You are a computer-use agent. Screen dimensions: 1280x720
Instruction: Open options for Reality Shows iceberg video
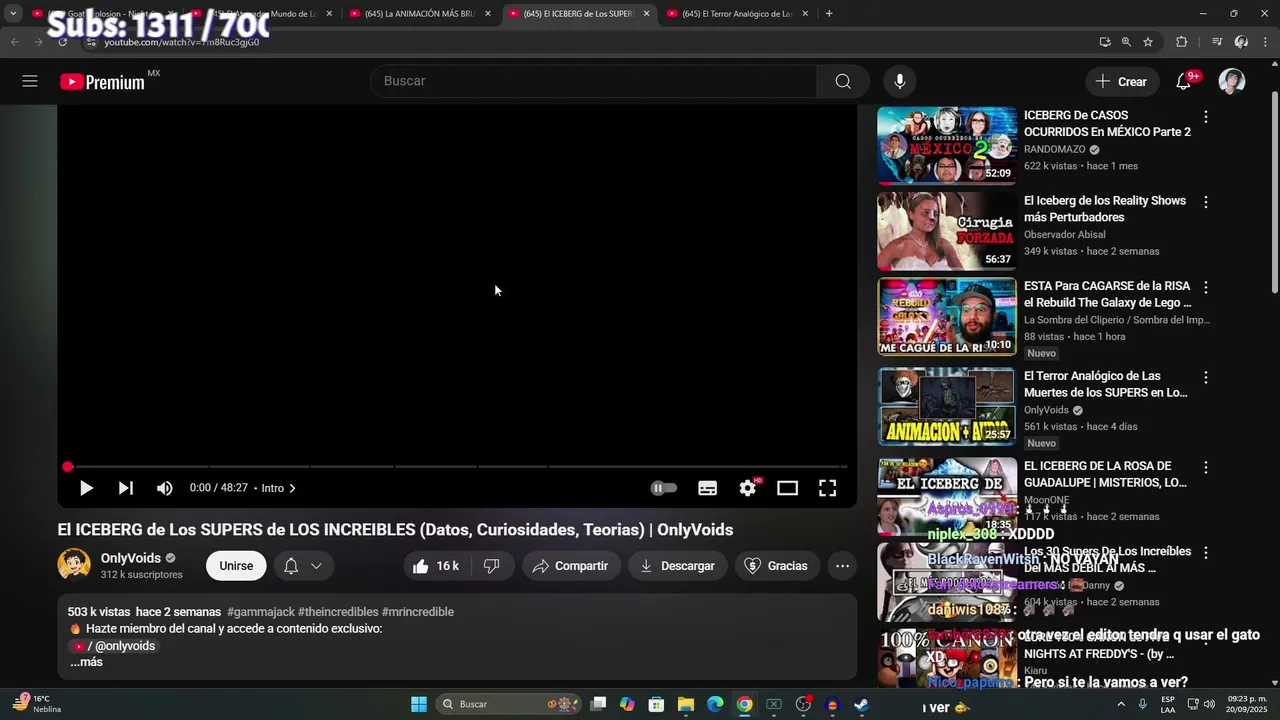(x=1206, y=202)
